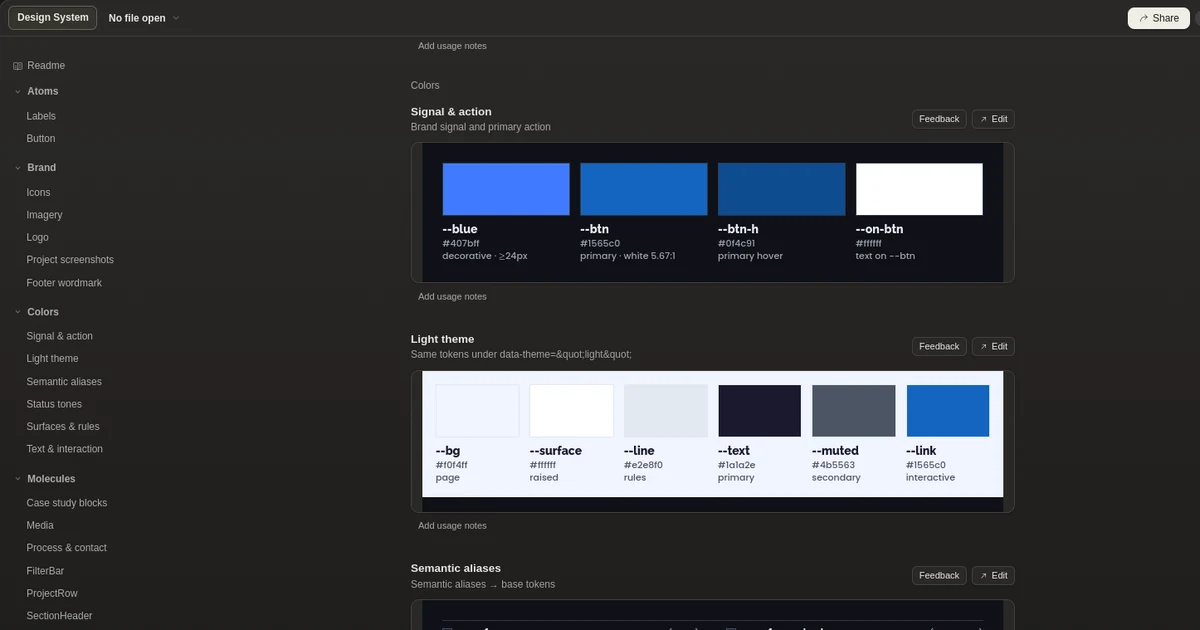Click the --on-btn white swatch
The height and width of the screenshot is (630, 1200).
coord(919,189)
